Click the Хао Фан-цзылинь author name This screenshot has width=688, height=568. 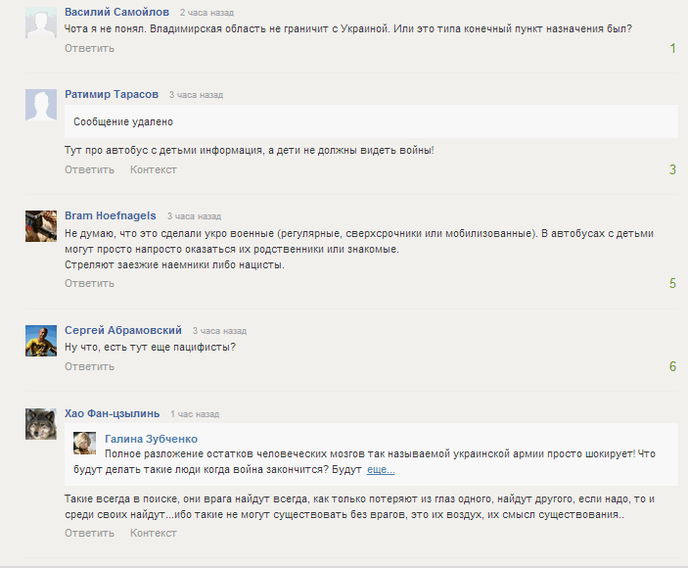pos(112,414)
